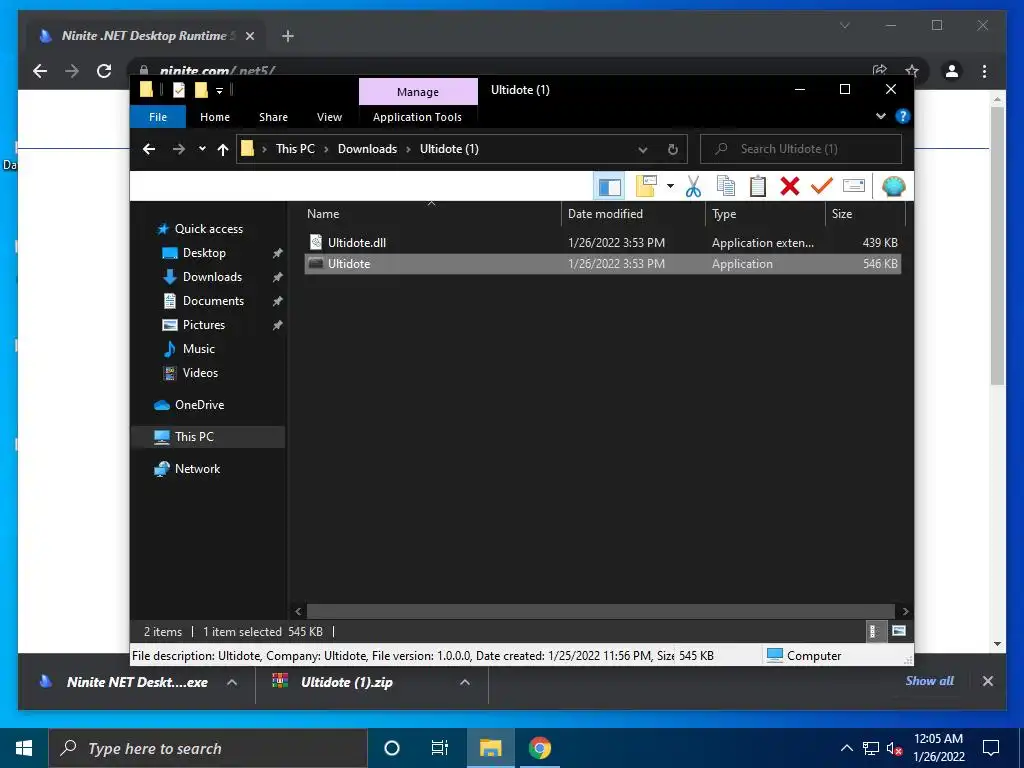Viewport: 1024px width, 768px height.
Task: Open Music in navigation pane
Action: [199, 349]
